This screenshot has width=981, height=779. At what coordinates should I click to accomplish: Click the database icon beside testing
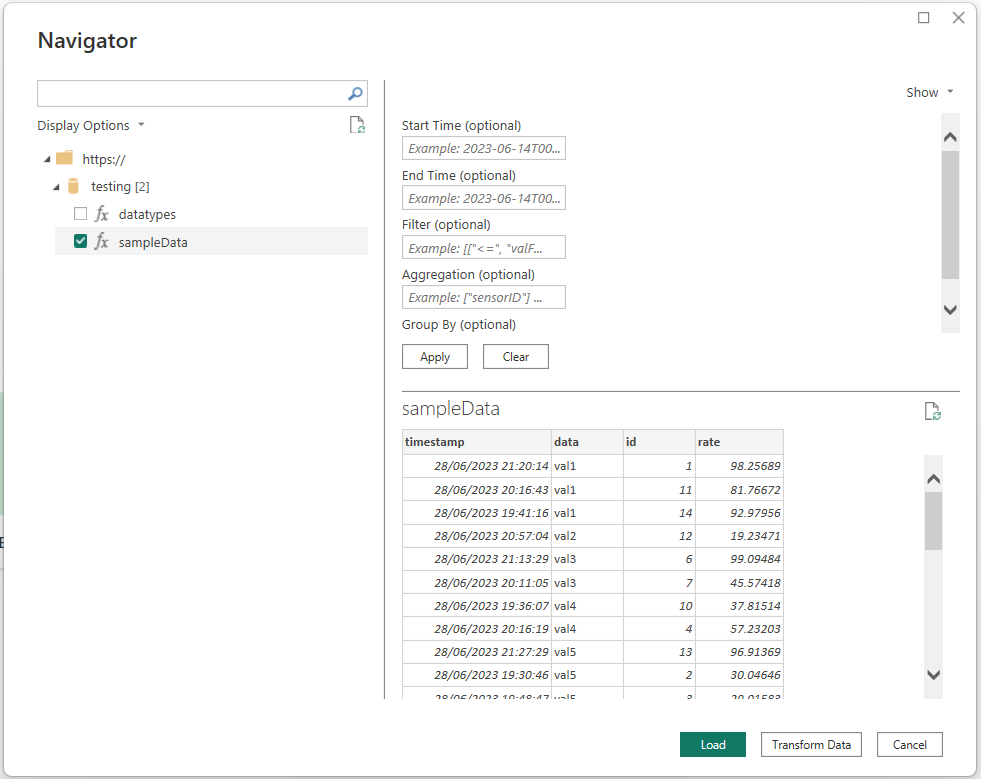coord(72,186)
